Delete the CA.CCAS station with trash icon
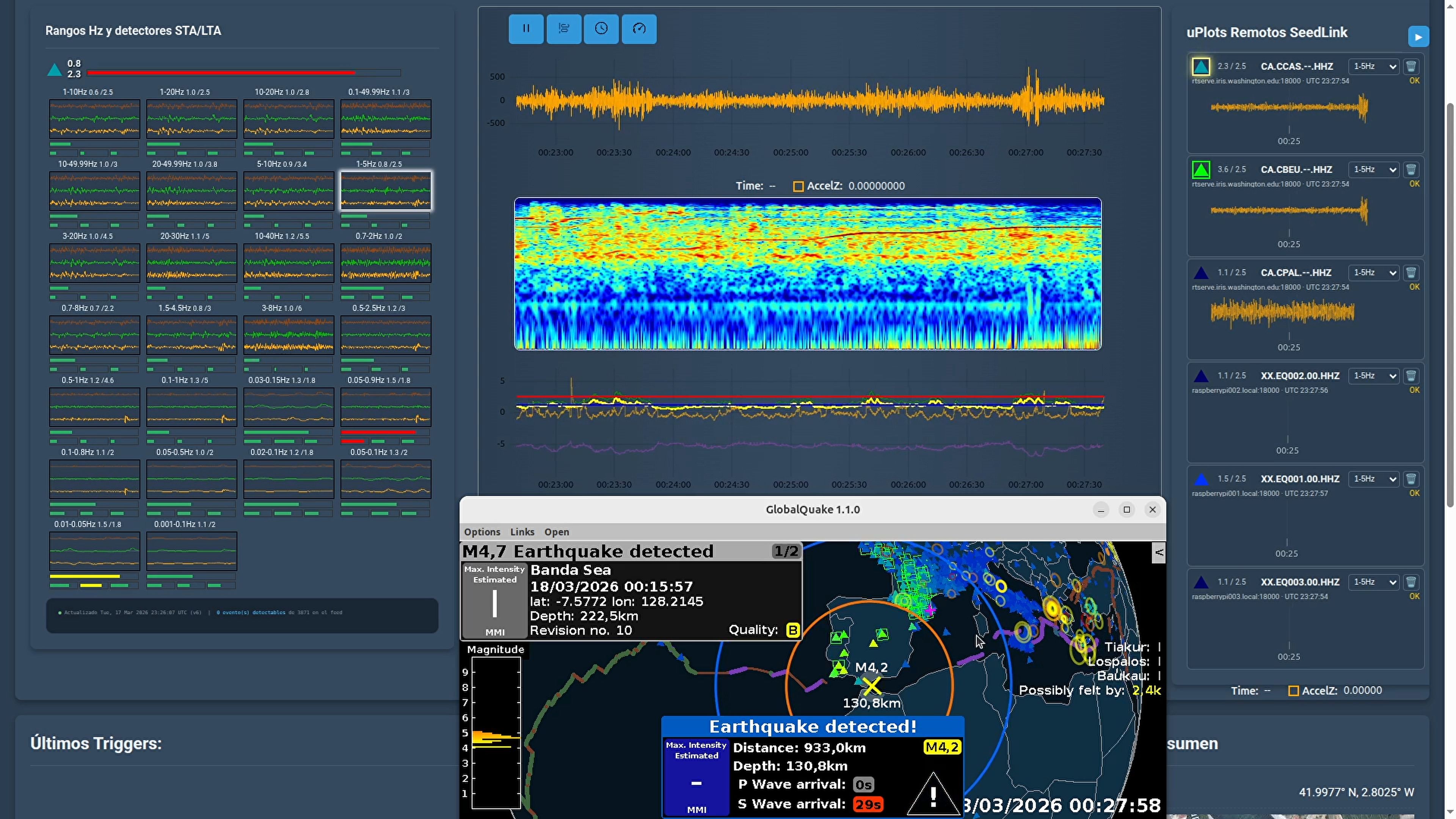 [1411, 67]
